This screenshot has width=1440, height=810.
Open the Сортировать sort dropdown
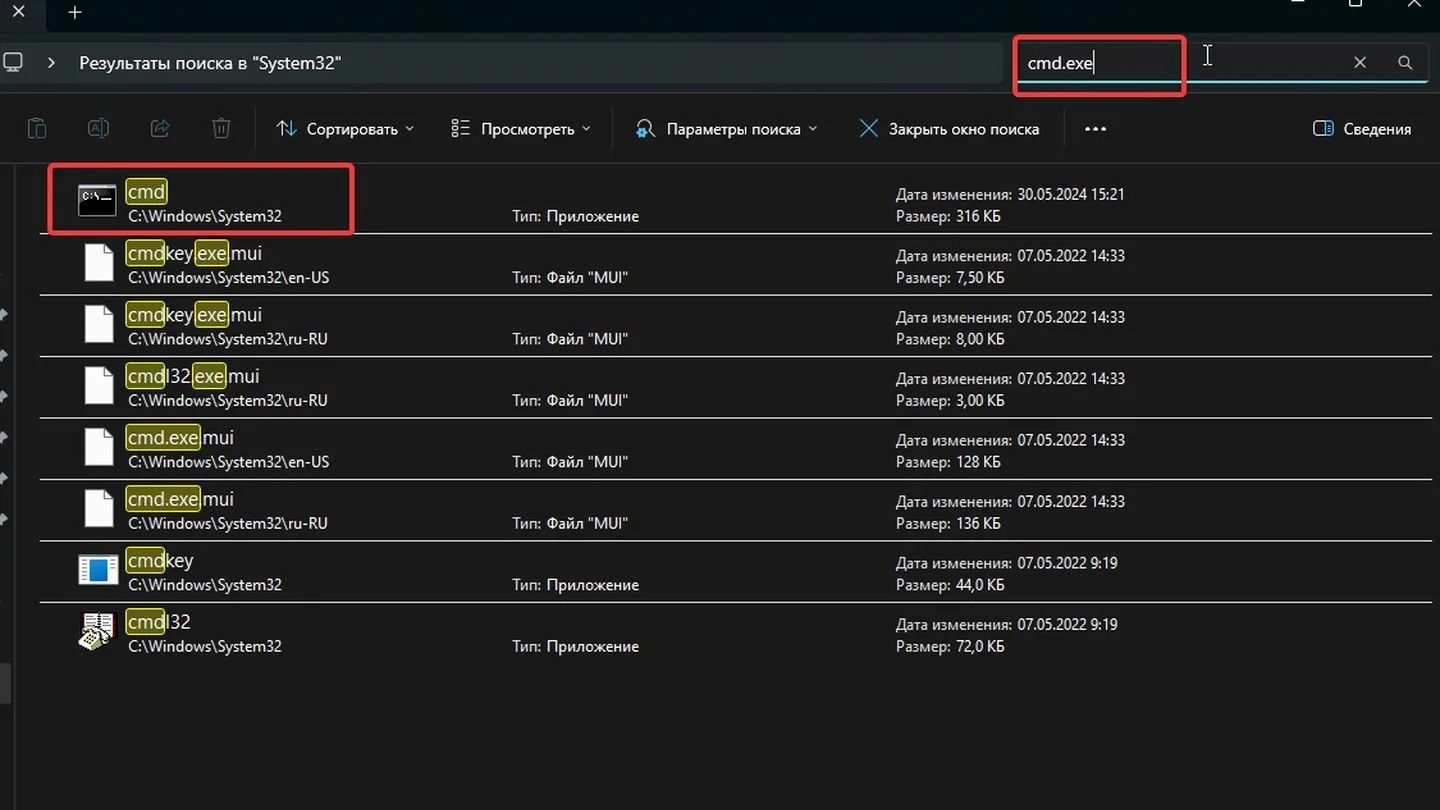click(x=345, y=129)
